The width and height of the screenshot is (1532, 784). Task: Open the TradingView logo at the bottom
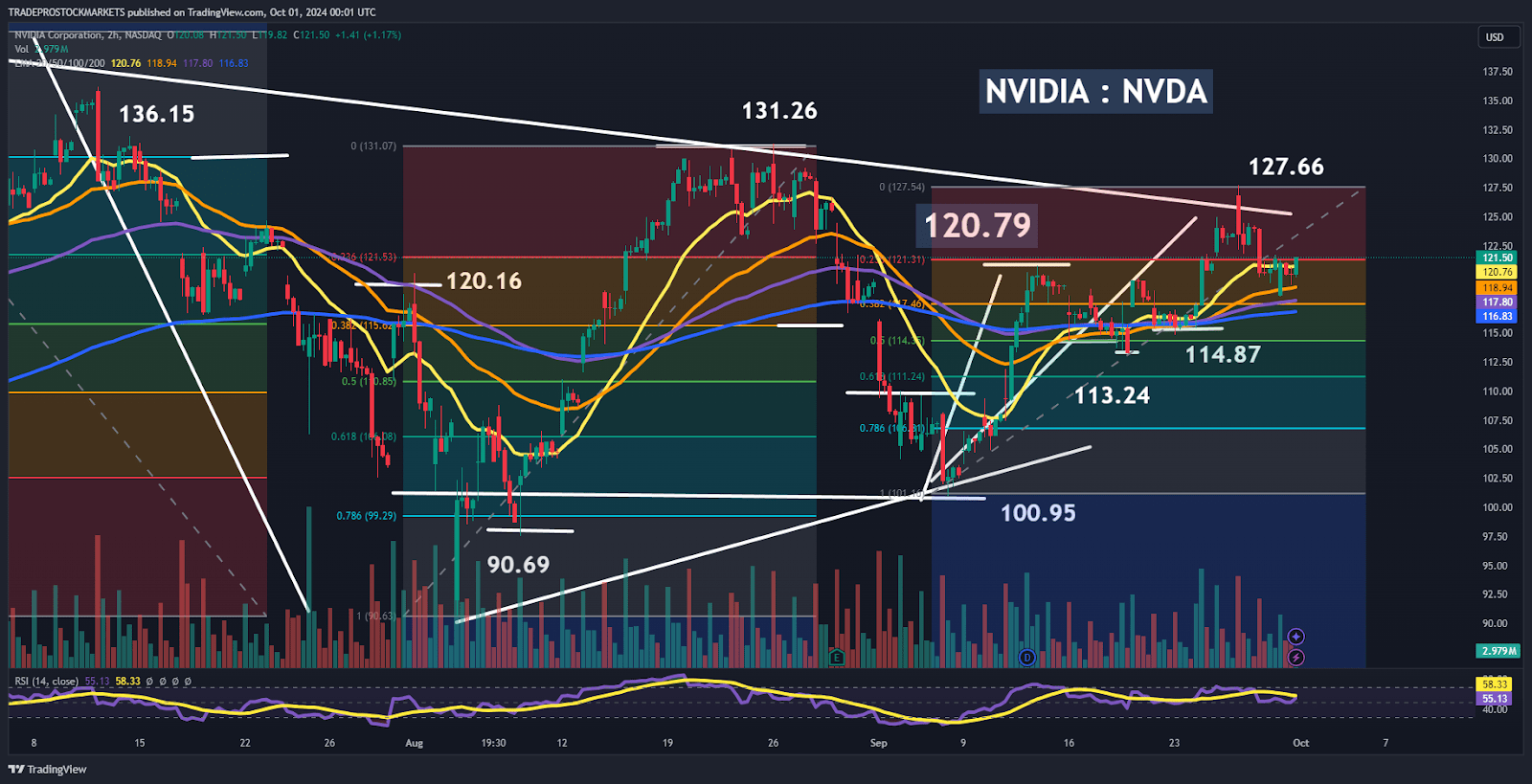click(48, 770)
